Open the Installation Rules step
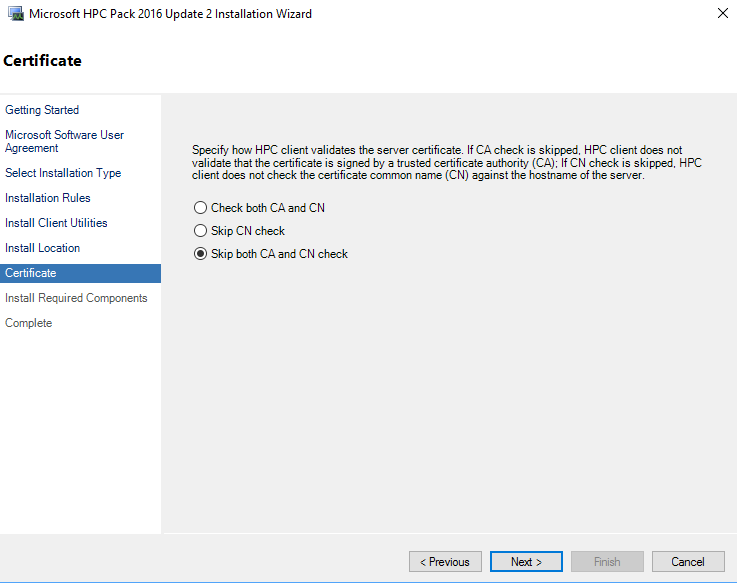Image resolution: width=737 pixels, height=585 pixels. point(47,198)
